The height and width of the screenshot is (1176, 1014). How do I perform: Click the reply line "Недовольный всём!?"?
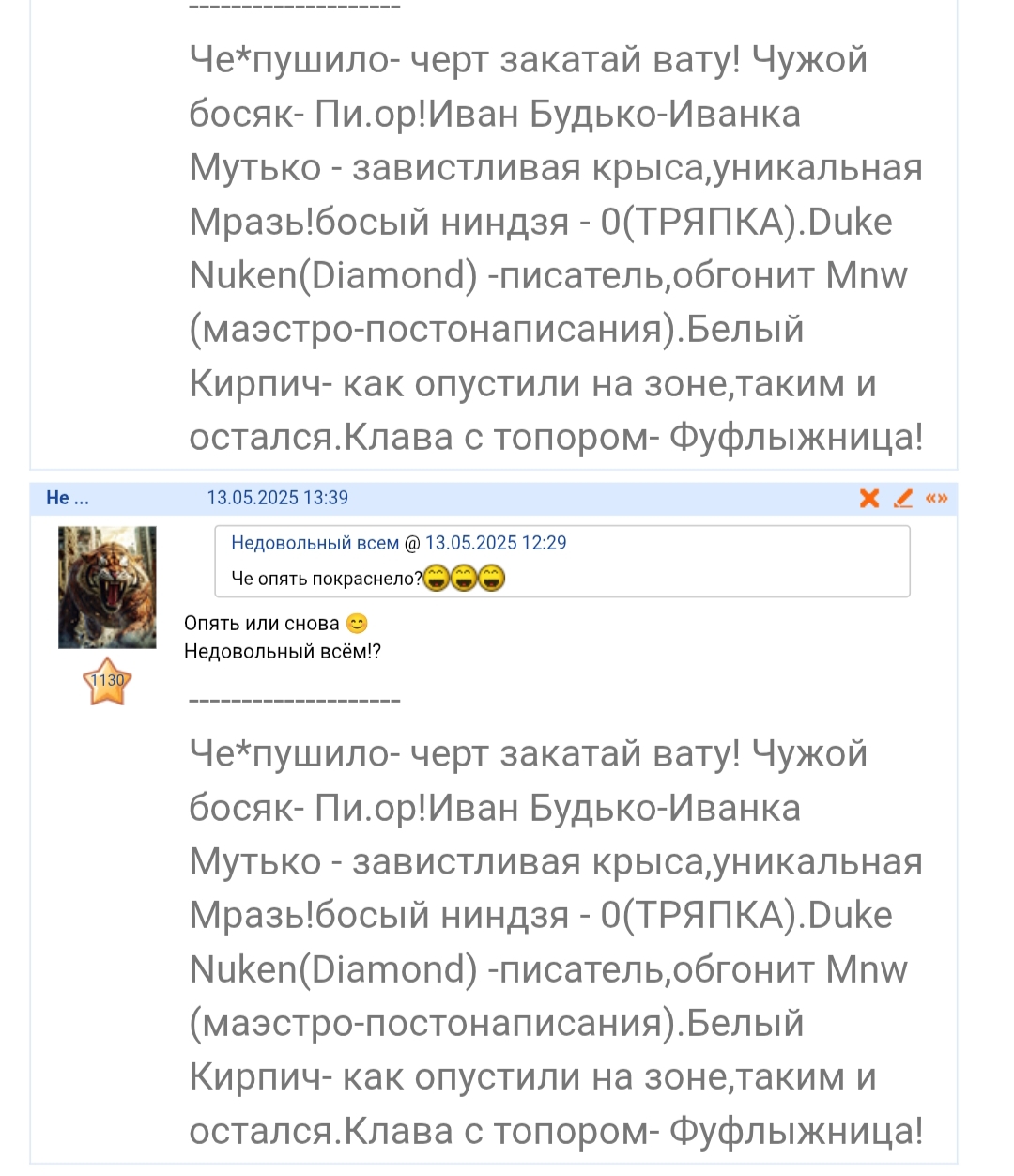click(x=282, y=652)
